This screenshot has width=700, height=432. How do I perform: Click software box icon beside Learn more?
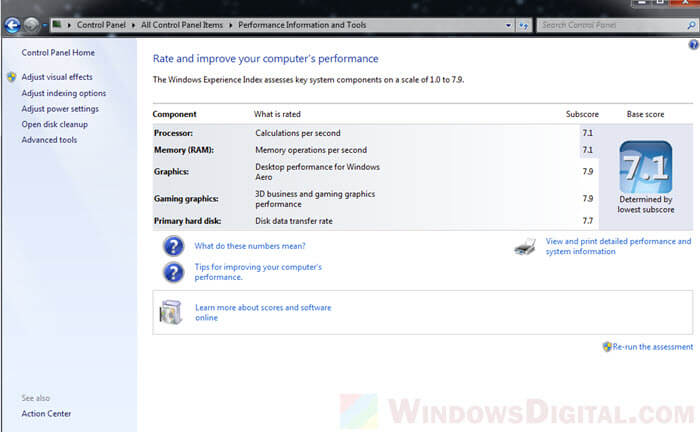click(171, 312)
